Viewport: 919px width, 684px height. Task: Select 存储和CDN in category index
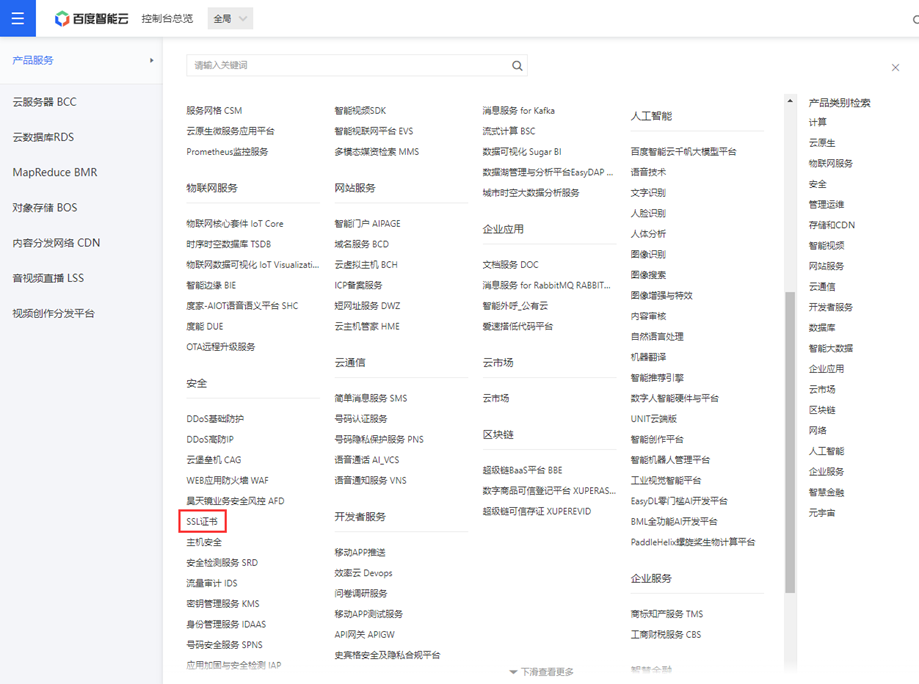[832, 225]
